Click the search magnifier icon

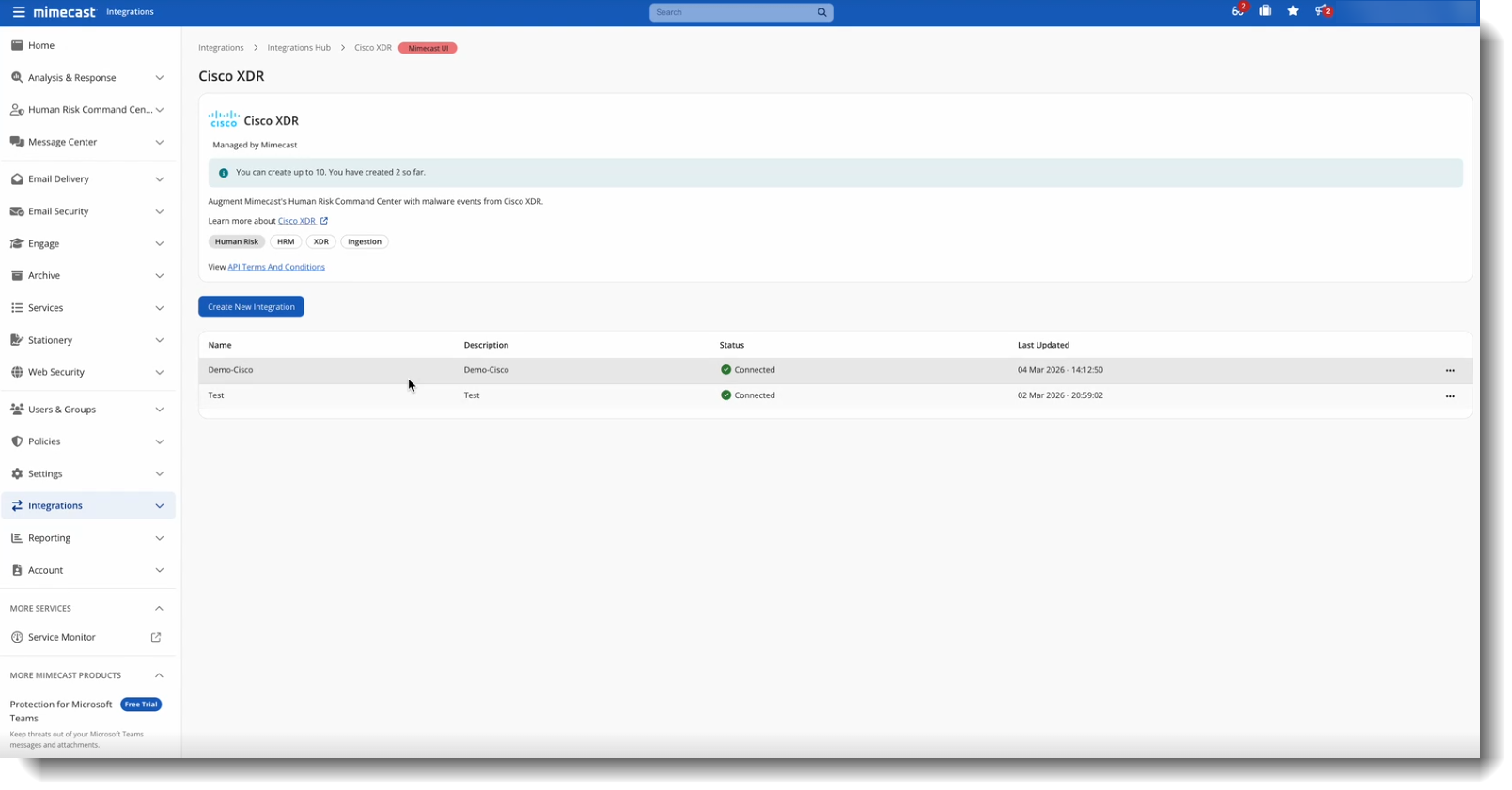(x=821, y=12)
